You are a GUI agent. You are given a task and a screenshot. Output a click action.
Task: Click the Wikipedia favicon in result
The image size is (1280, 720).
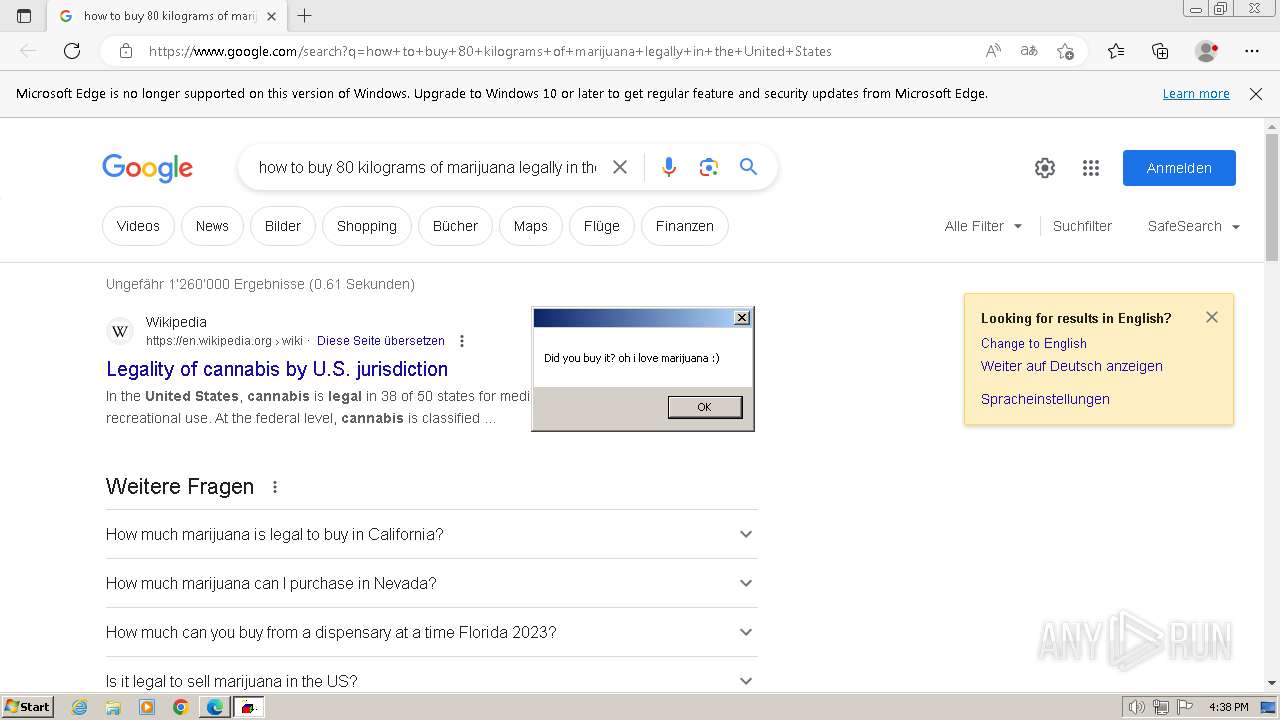pos(120,331)
